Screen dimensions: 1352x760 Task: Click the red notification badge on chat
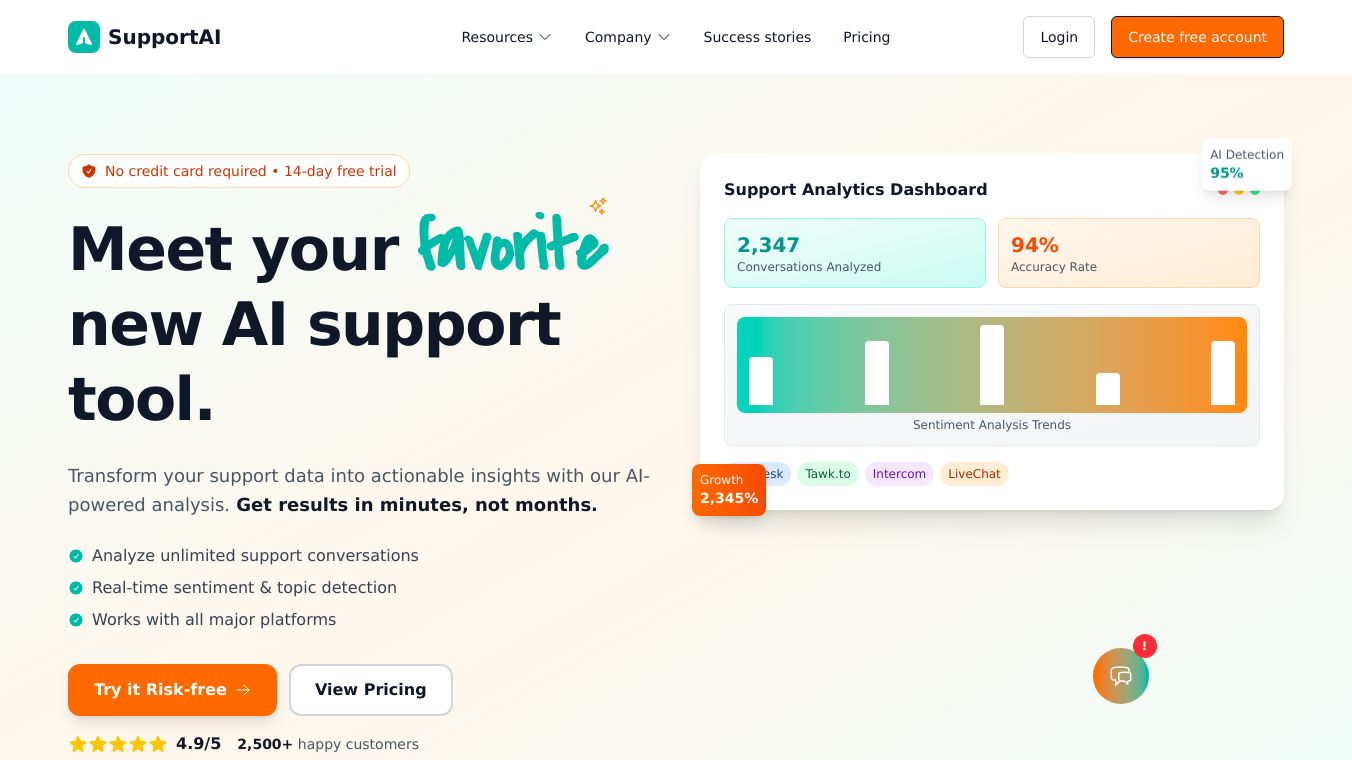(x=1145, y=646)
